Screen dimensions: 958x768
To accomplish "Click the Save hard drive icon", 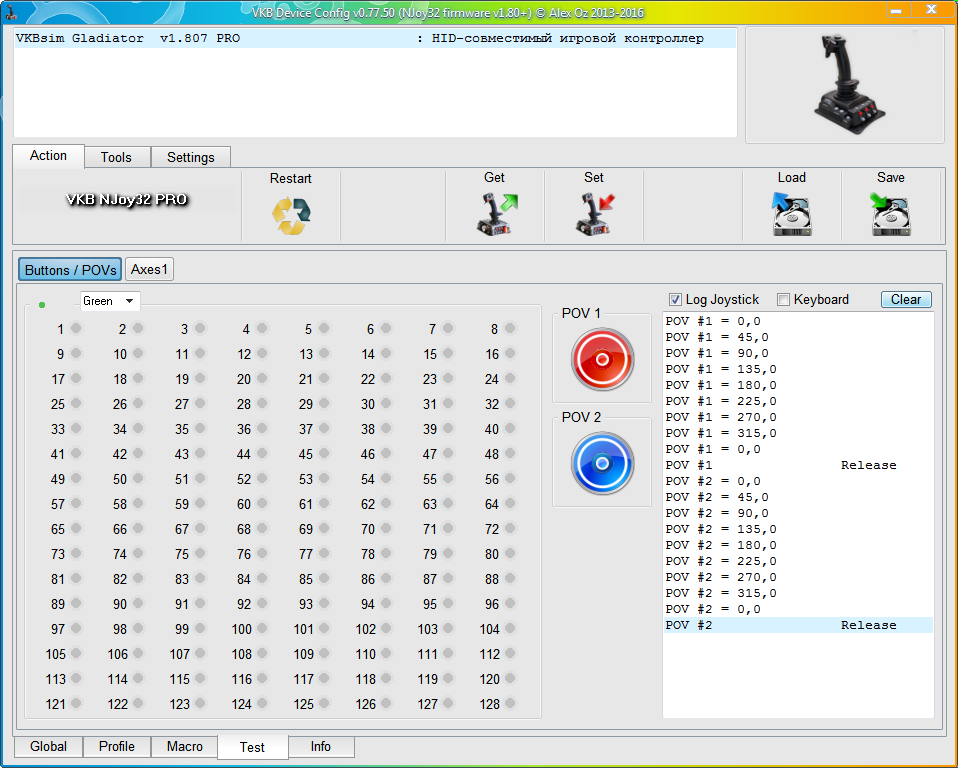I will (890, 214).
